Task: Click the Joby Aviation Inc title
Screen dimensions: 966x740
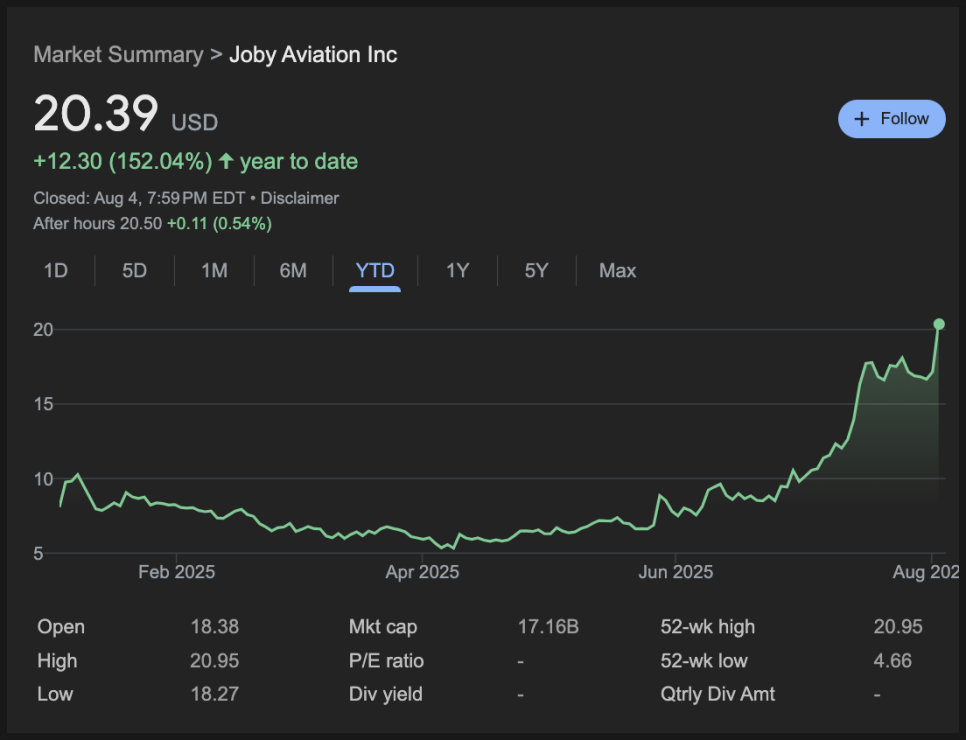Action: tap(313, 55)
